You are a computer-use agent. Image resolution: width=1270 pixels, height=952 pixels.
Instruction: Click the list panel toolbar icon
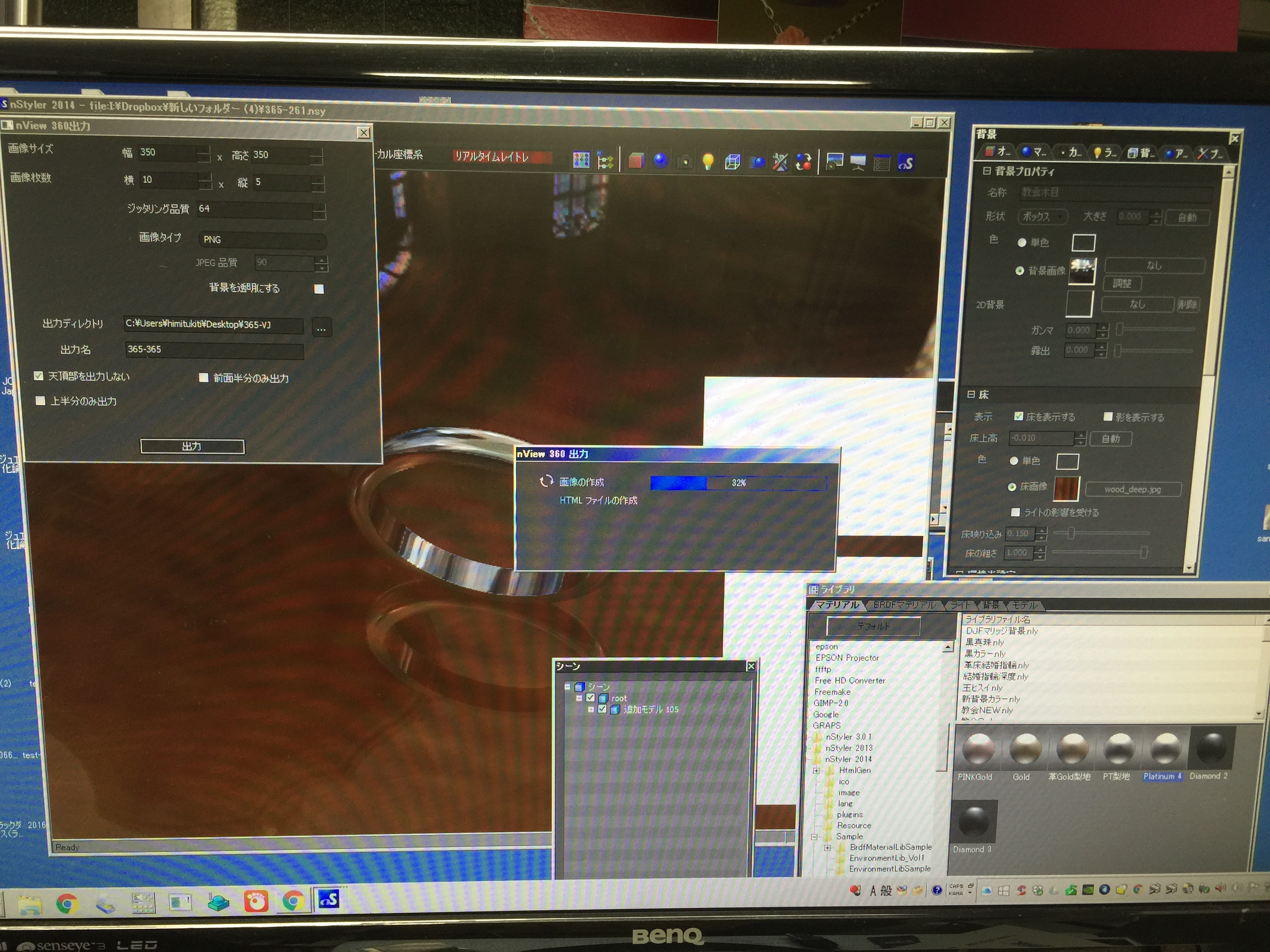882,163
